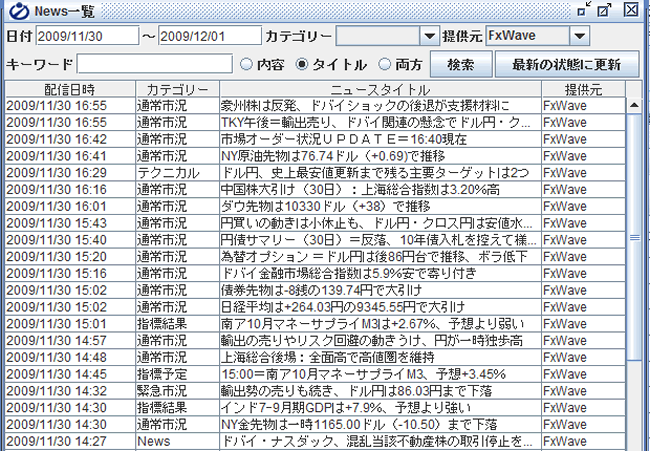Open news 輸出の売りやリスク回避の動きうけ、円が一時独歩高
Screen dimensions: 650x451
[380, 341]
